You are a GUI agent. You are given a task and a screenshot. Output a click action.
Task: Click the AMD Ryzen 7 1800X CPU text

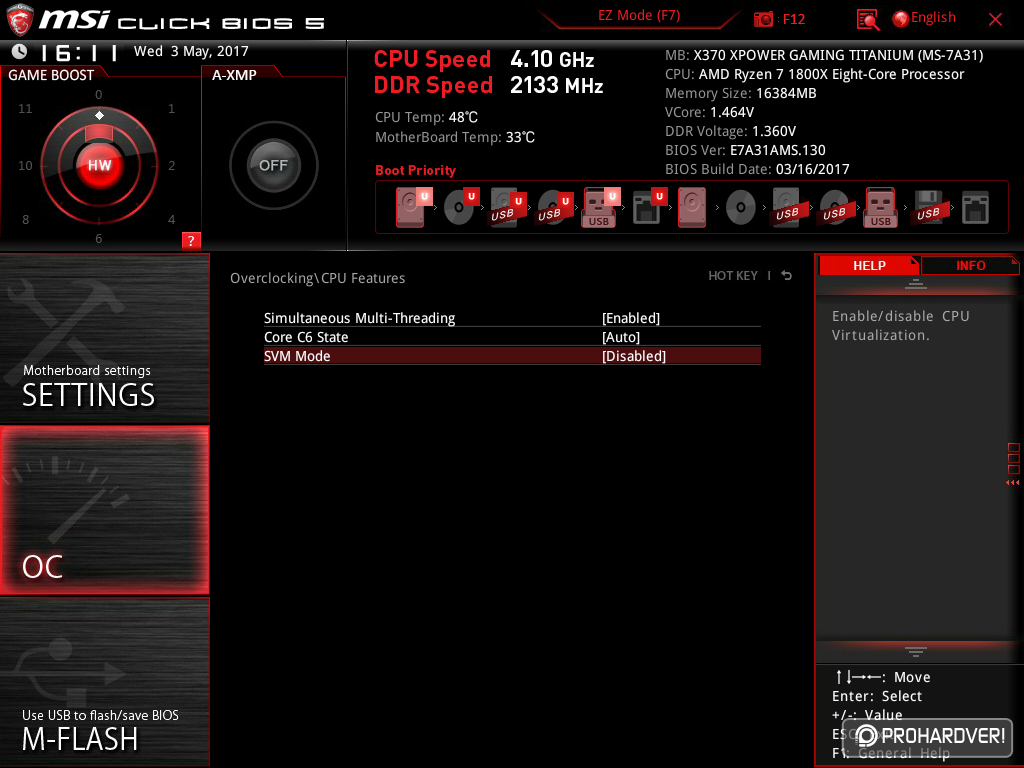(x=814, y=74)
